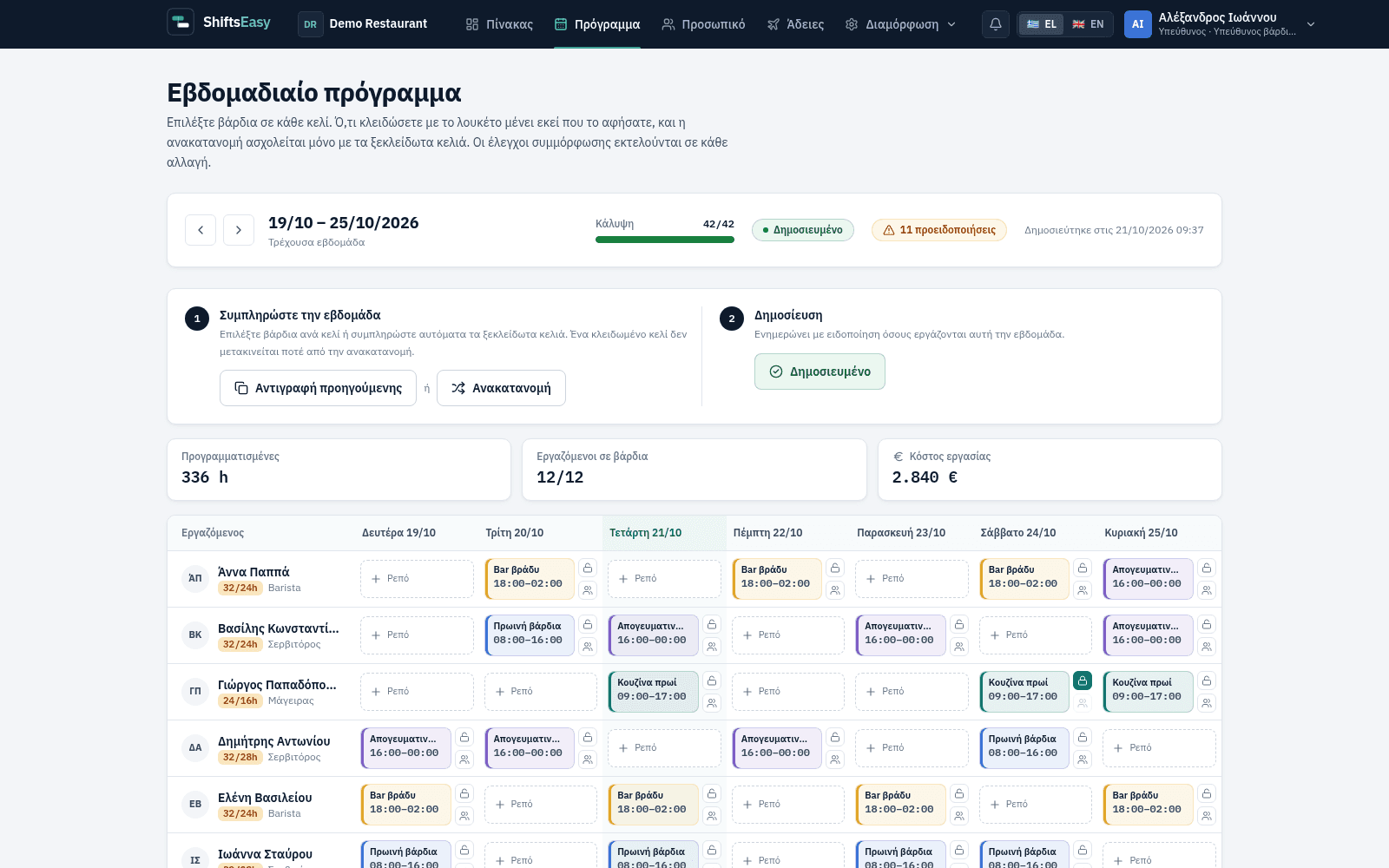Click people icon on Γιώργος's Wednesday shift
Viewport: 1389px width, 868px height.
point(712,703)
